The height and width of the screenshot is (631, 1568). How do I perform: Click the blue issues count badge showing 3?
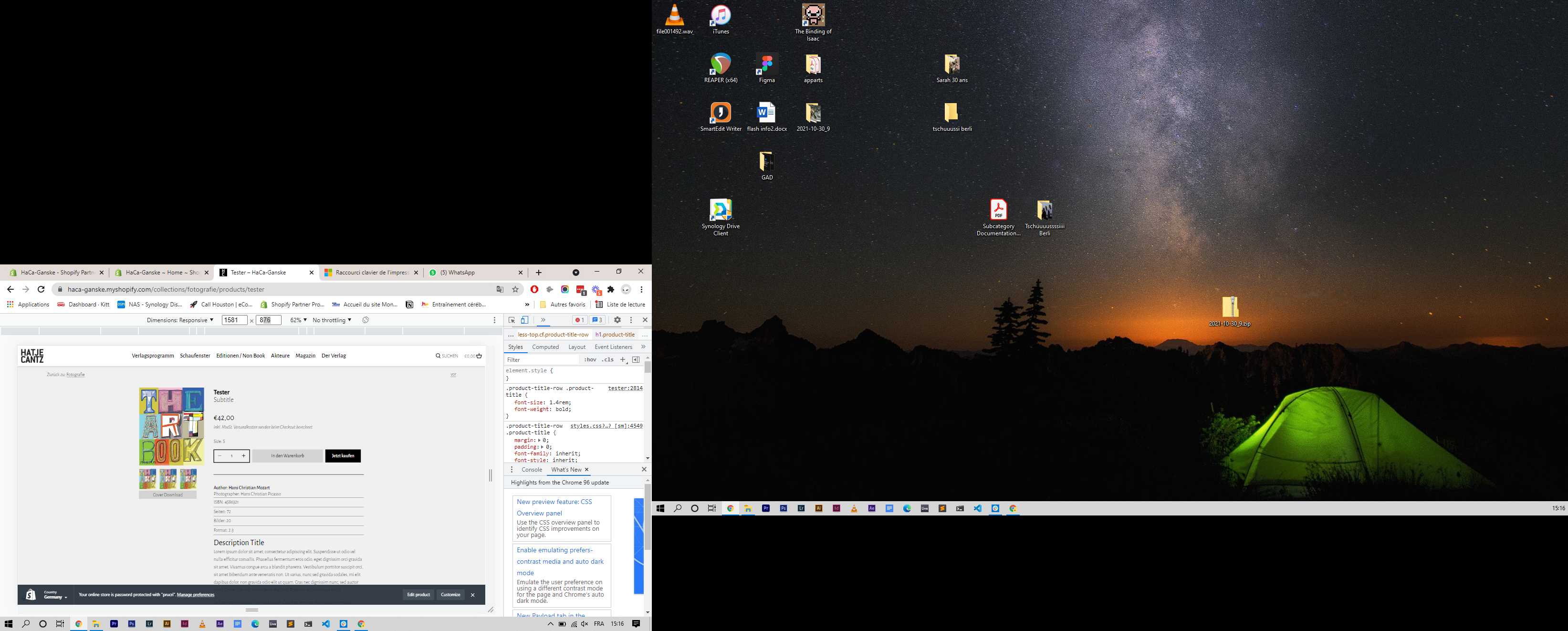(x=596, y=320)
